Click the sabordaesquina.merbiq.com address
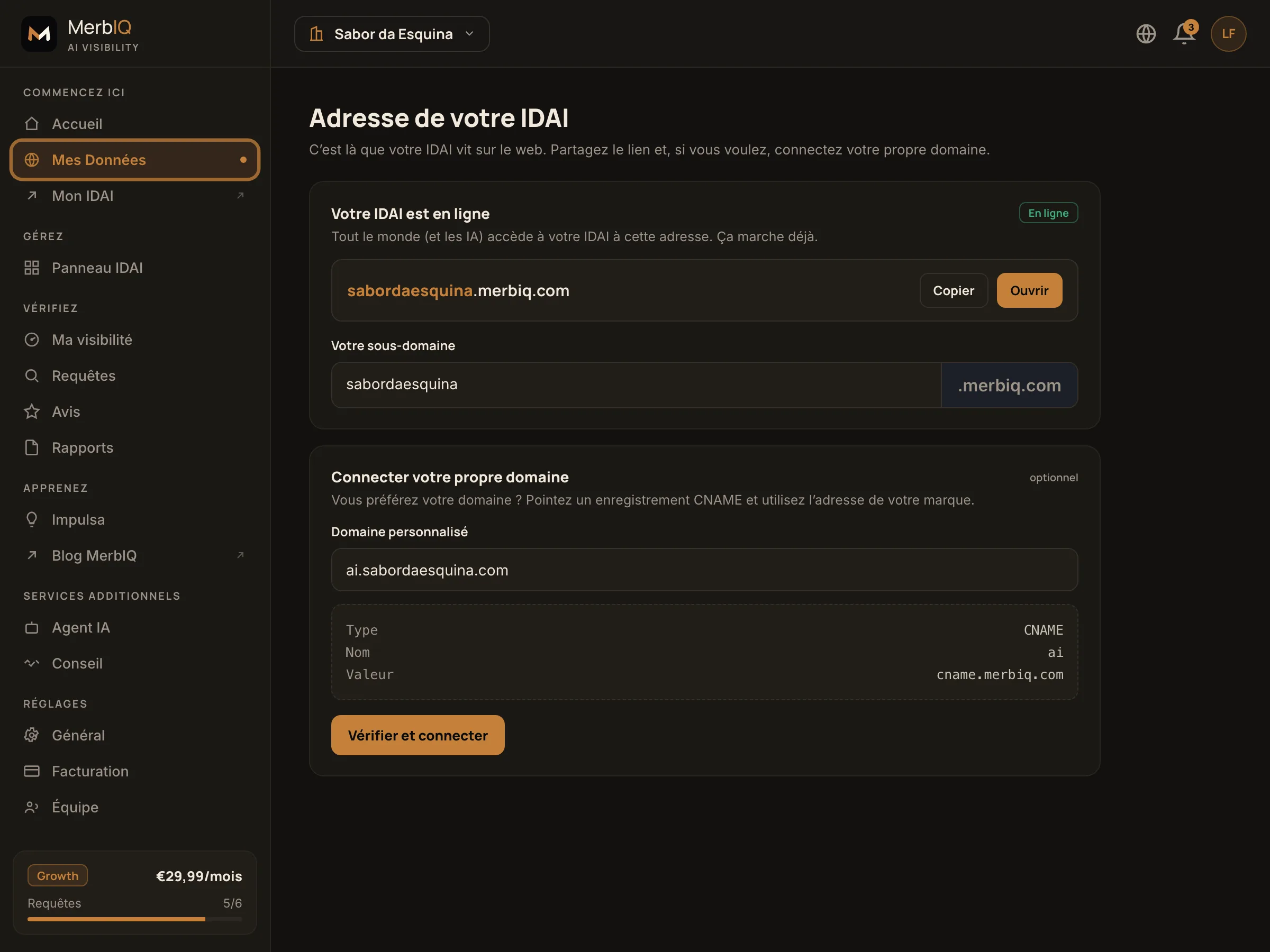This screenshot has height=952, width=1270. [458, 290]
